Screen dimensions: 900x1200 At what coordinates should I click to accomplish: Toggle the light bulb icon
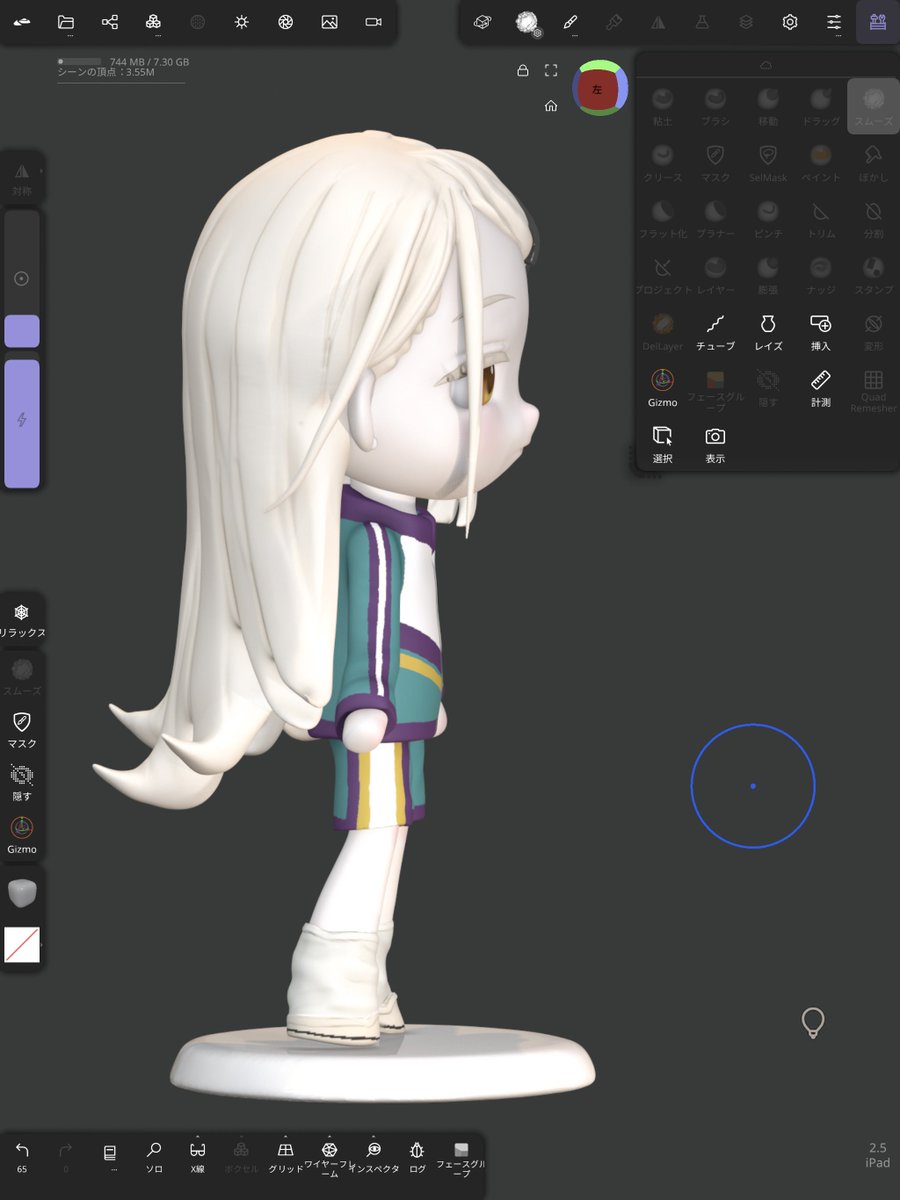tap(813, 1022)
